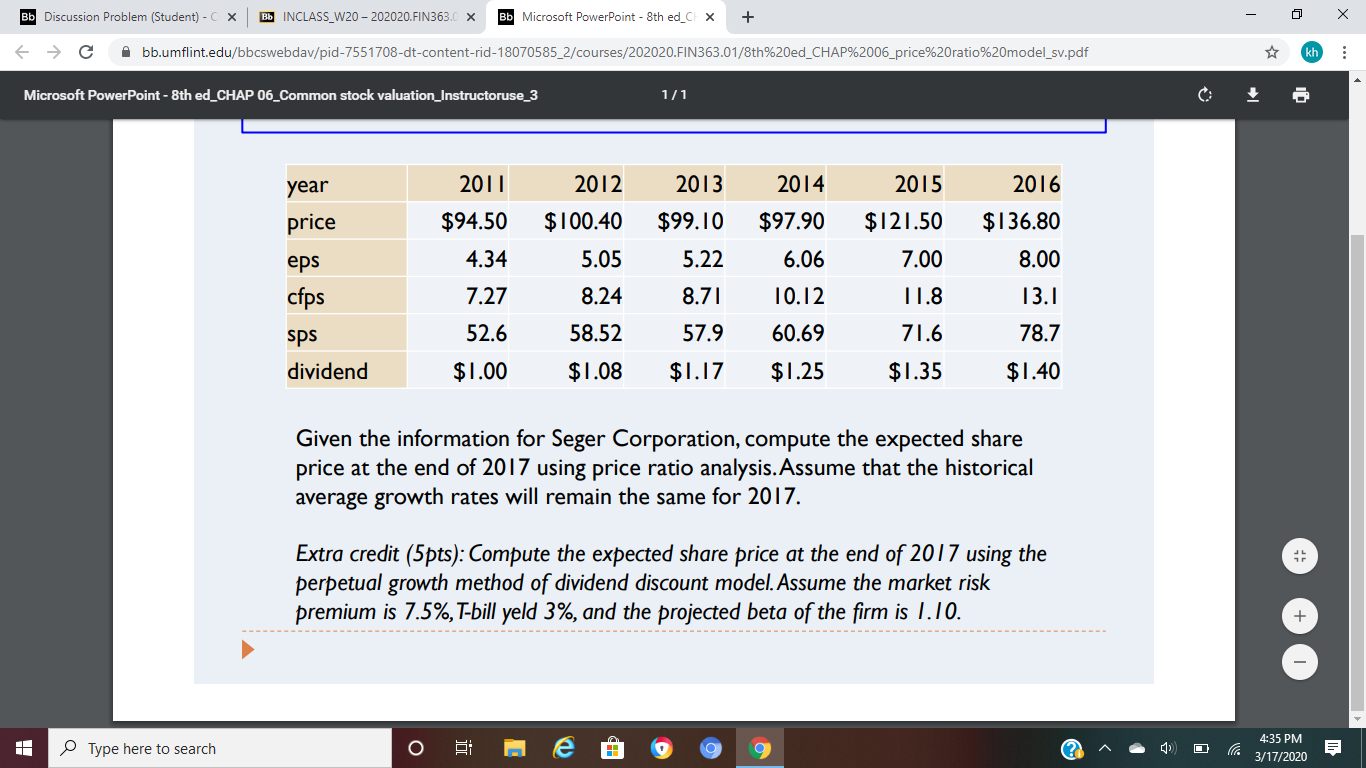Image resolution: width=1366 pixels, height=768 pixels.
Task: Close the Discussion Problem tab
Action: (x=231, y=17)
